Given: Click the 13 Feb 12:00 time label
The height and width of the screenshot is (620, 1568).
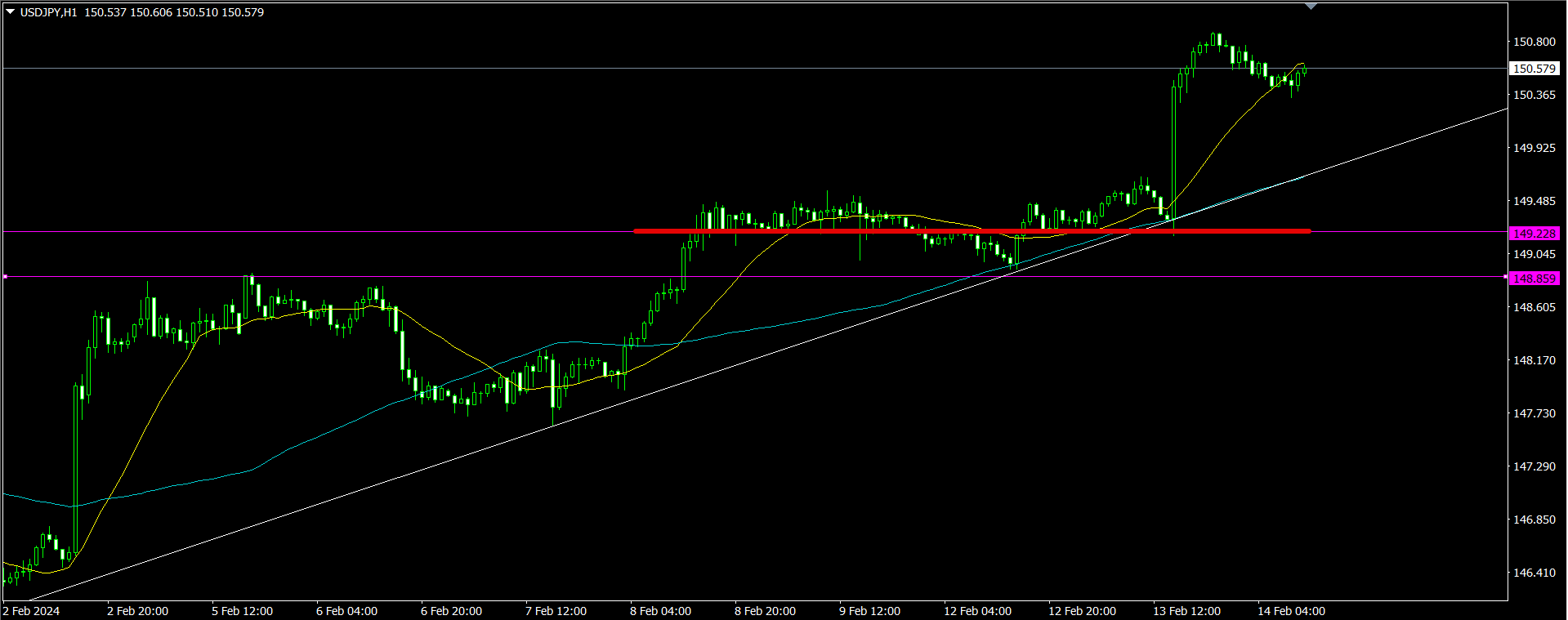Looking at the screenshot, I should coord(1187,611).
